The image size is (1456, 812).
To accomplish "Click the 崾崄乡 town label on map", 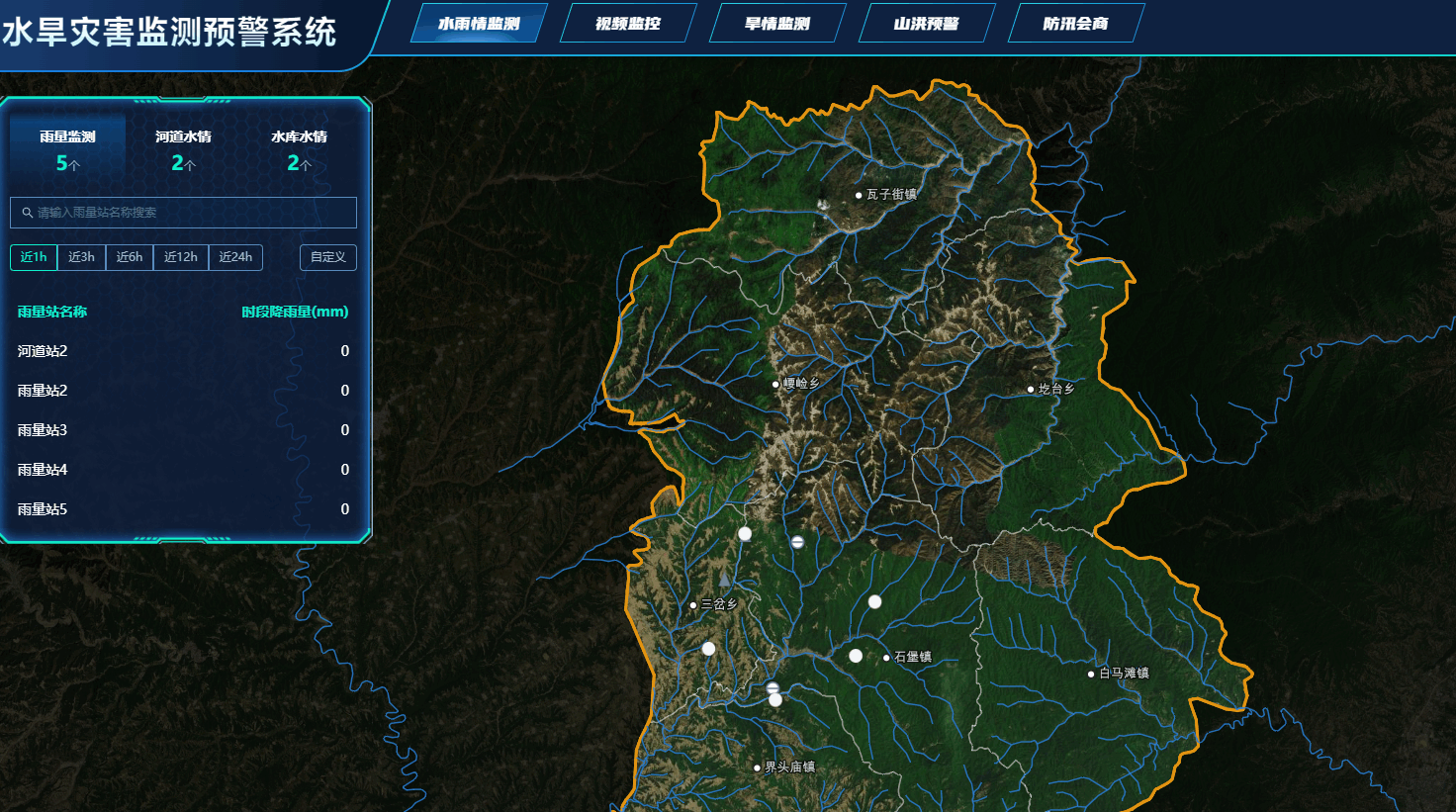I will tap(801, 384).
